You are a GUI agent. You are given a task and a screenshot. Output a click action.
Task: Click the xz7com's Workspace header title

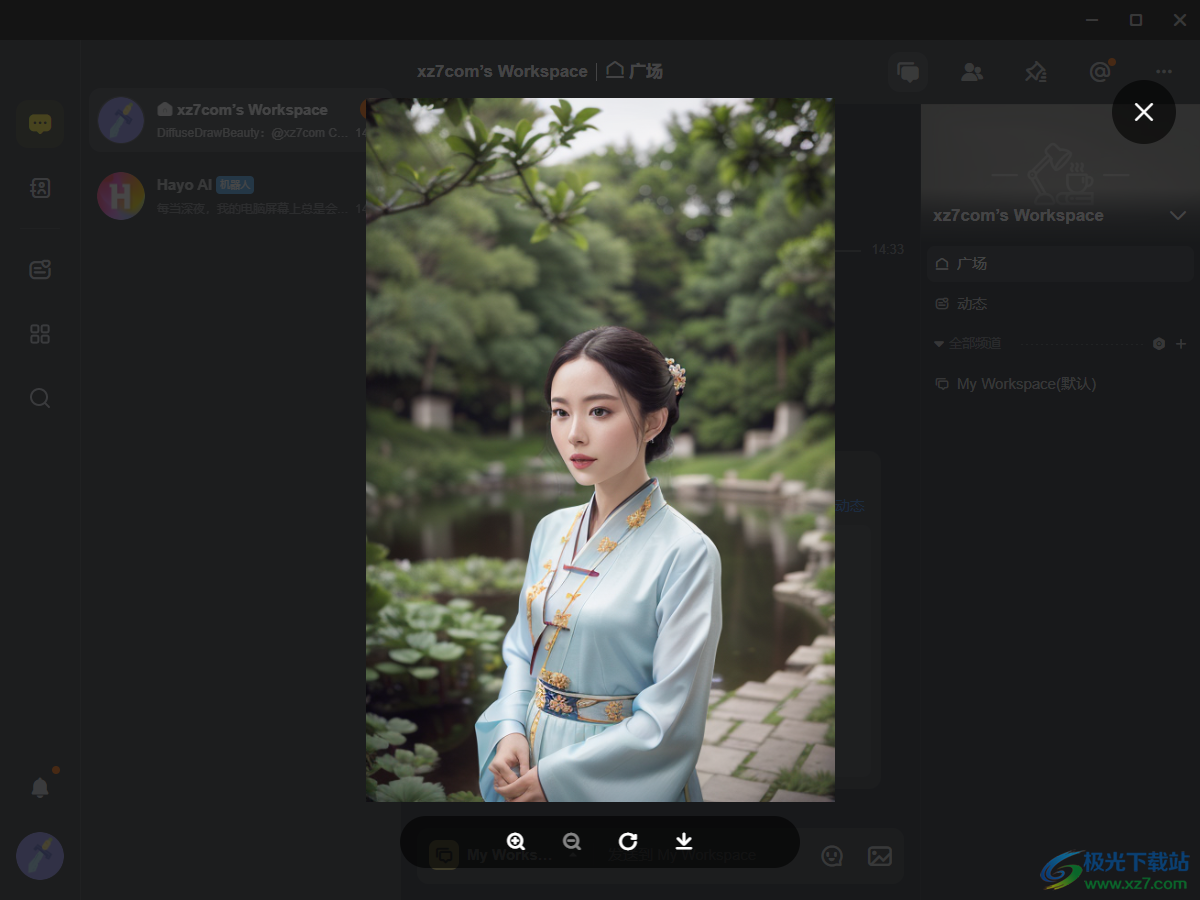(x=502, y=72)
